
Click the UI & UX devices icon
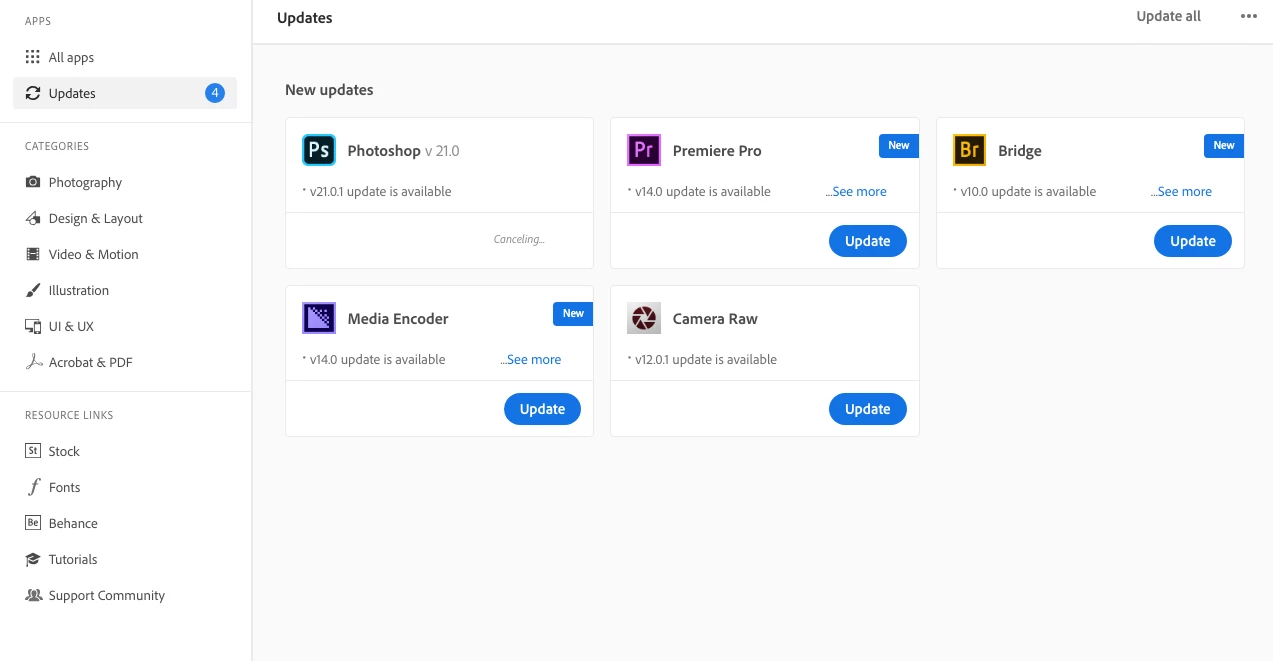coord(33,326)
